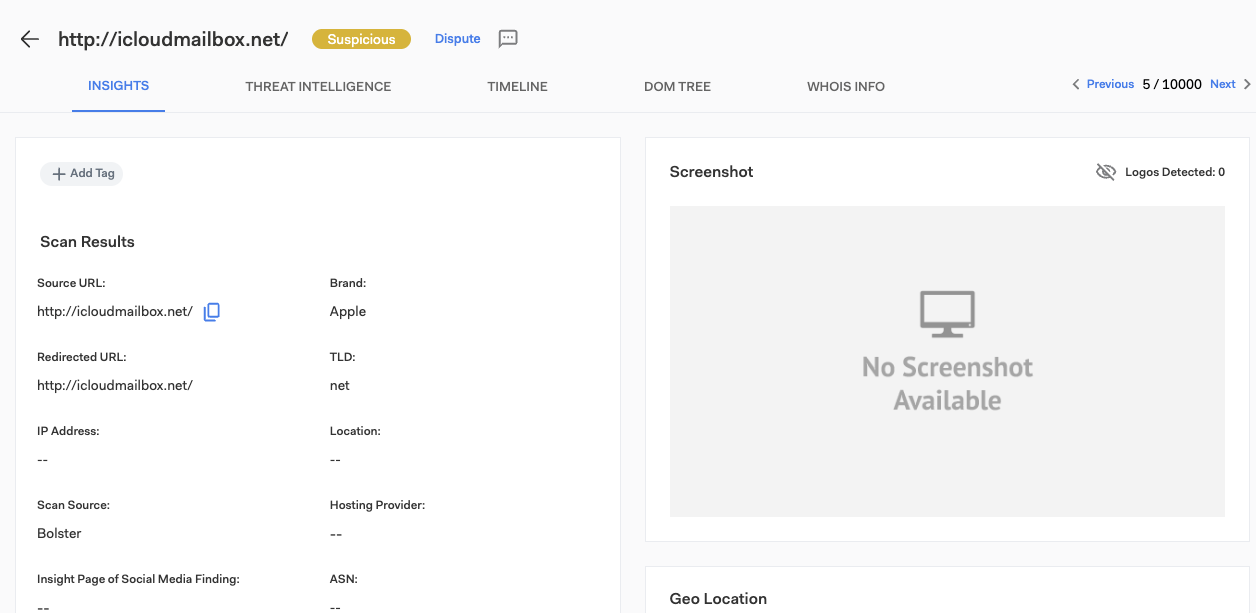Screen dimensions: 1256x613
Task: Click the left chevron beside Previous
Action: tap(1076, 85)
